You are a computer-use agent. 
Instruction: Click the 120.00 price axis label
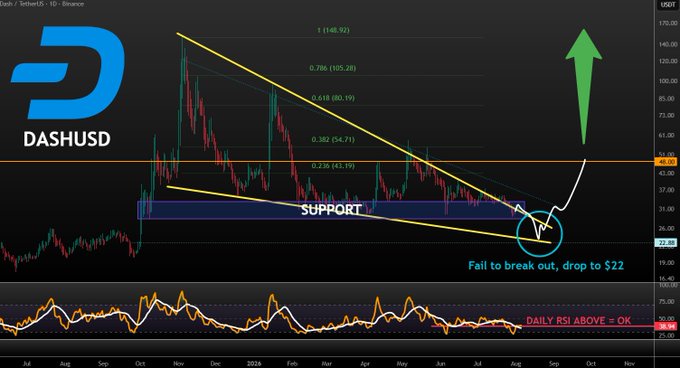pyautogui.click(x=668, y=62)
